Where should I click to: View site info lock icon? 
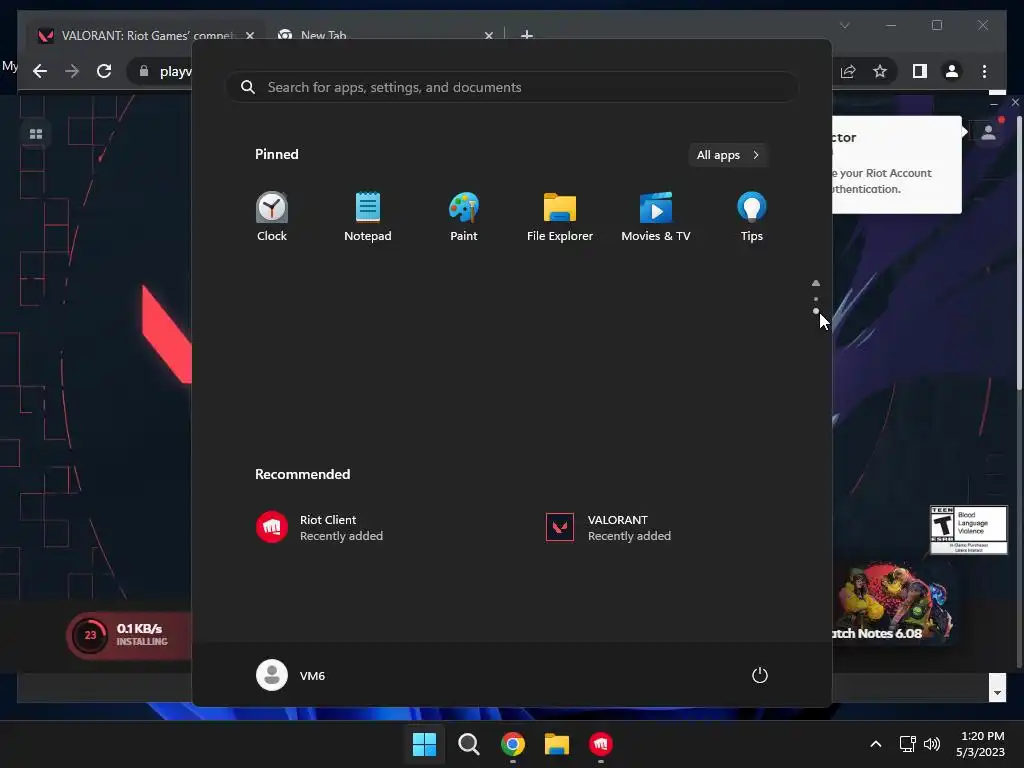click(144, 71)
